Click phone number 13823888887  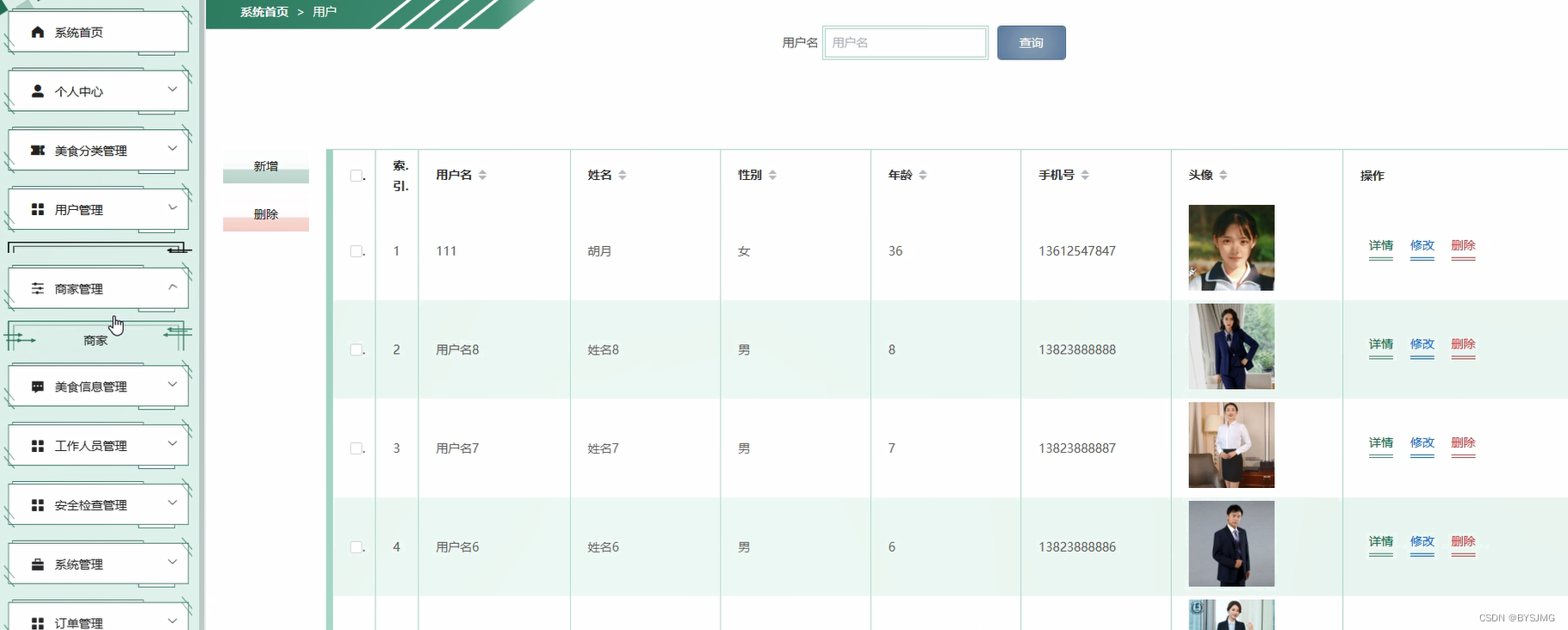[1077, 448]
